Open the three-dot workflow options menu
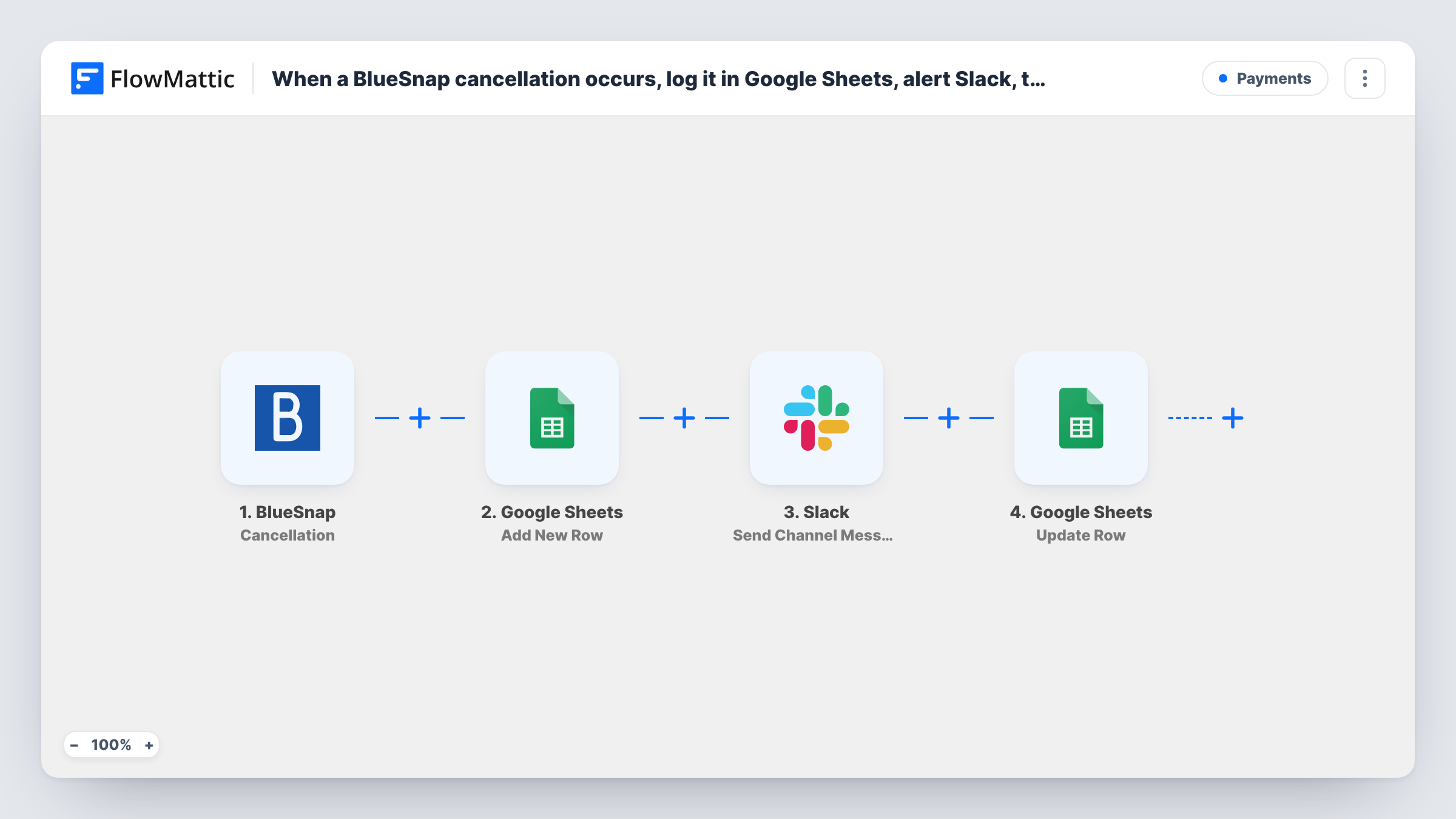 (1365, 78)
